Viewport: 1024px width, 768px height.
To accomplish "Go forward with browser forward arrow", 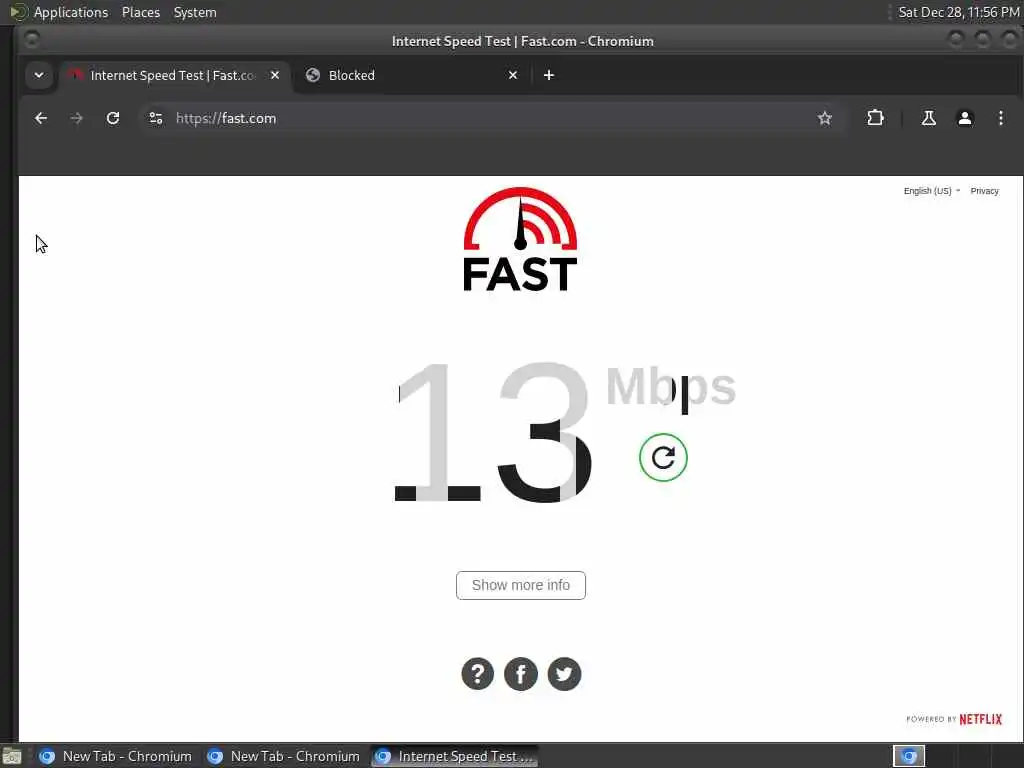I will click(x=76, y=118).
